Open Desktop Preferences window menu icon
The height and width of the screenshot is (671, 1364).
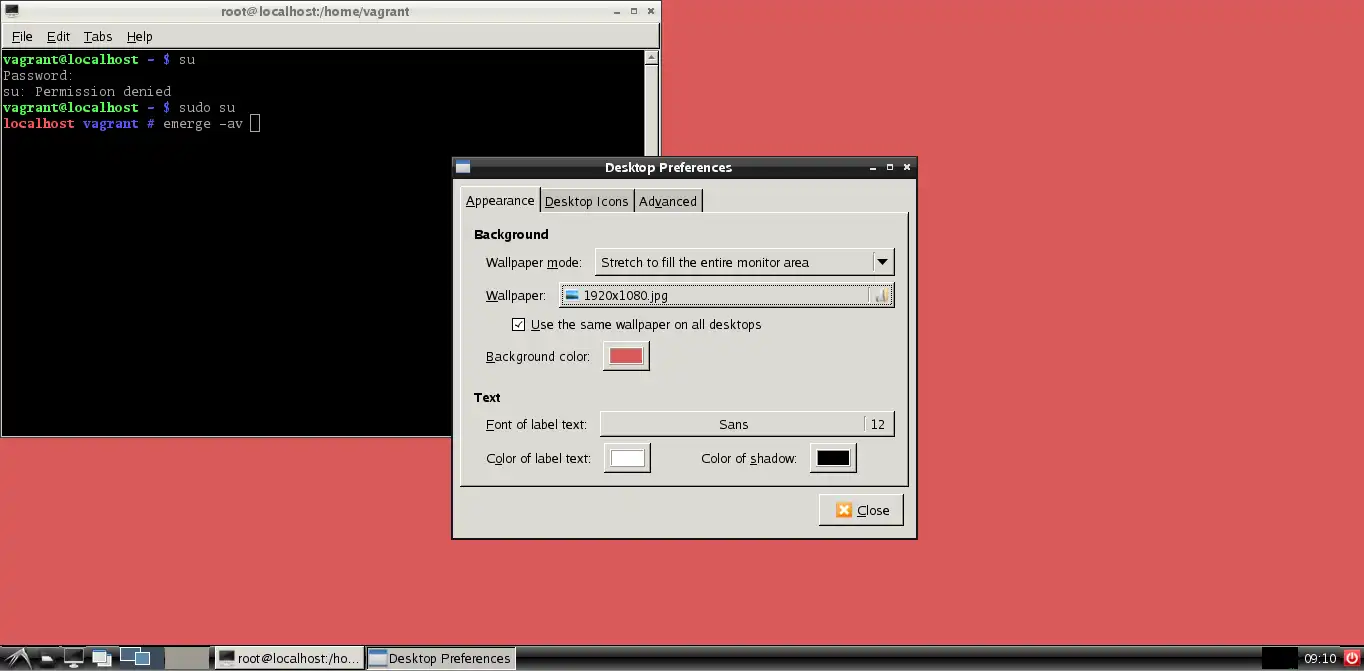coord(462,168)
